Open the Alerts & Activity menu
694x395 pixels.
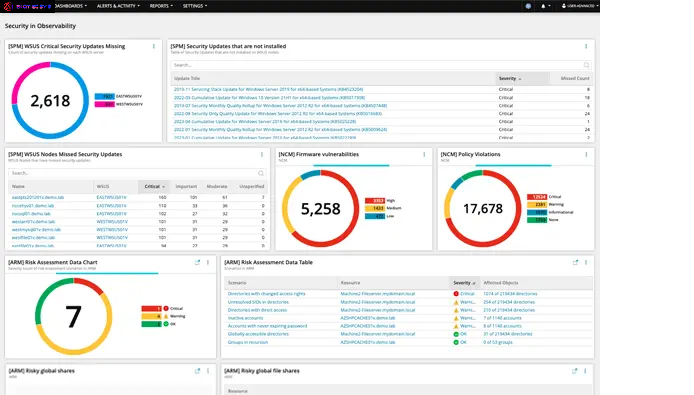tap(118, 6)
